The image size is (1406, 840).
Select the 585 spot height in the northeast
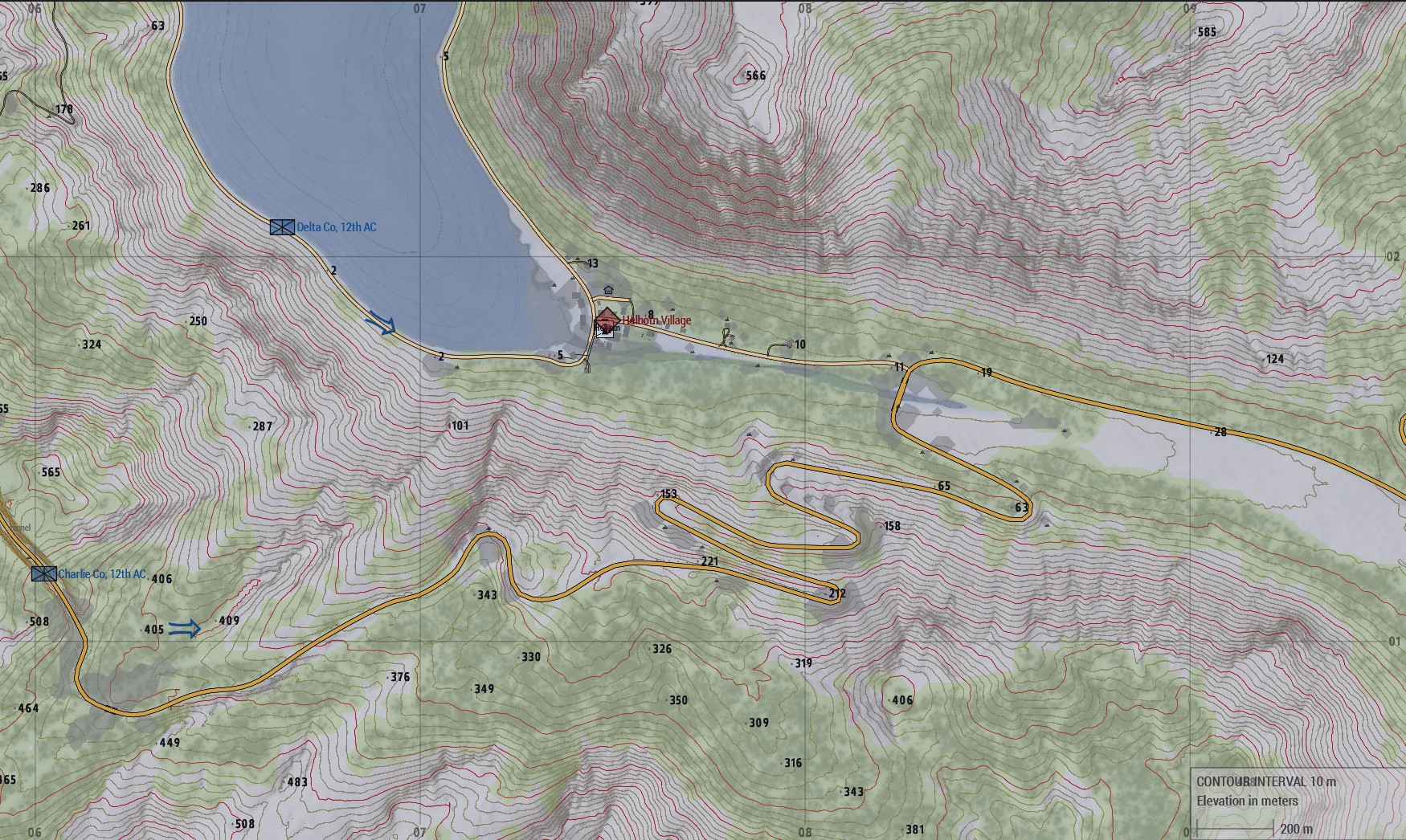click(x=1206, y=32)
